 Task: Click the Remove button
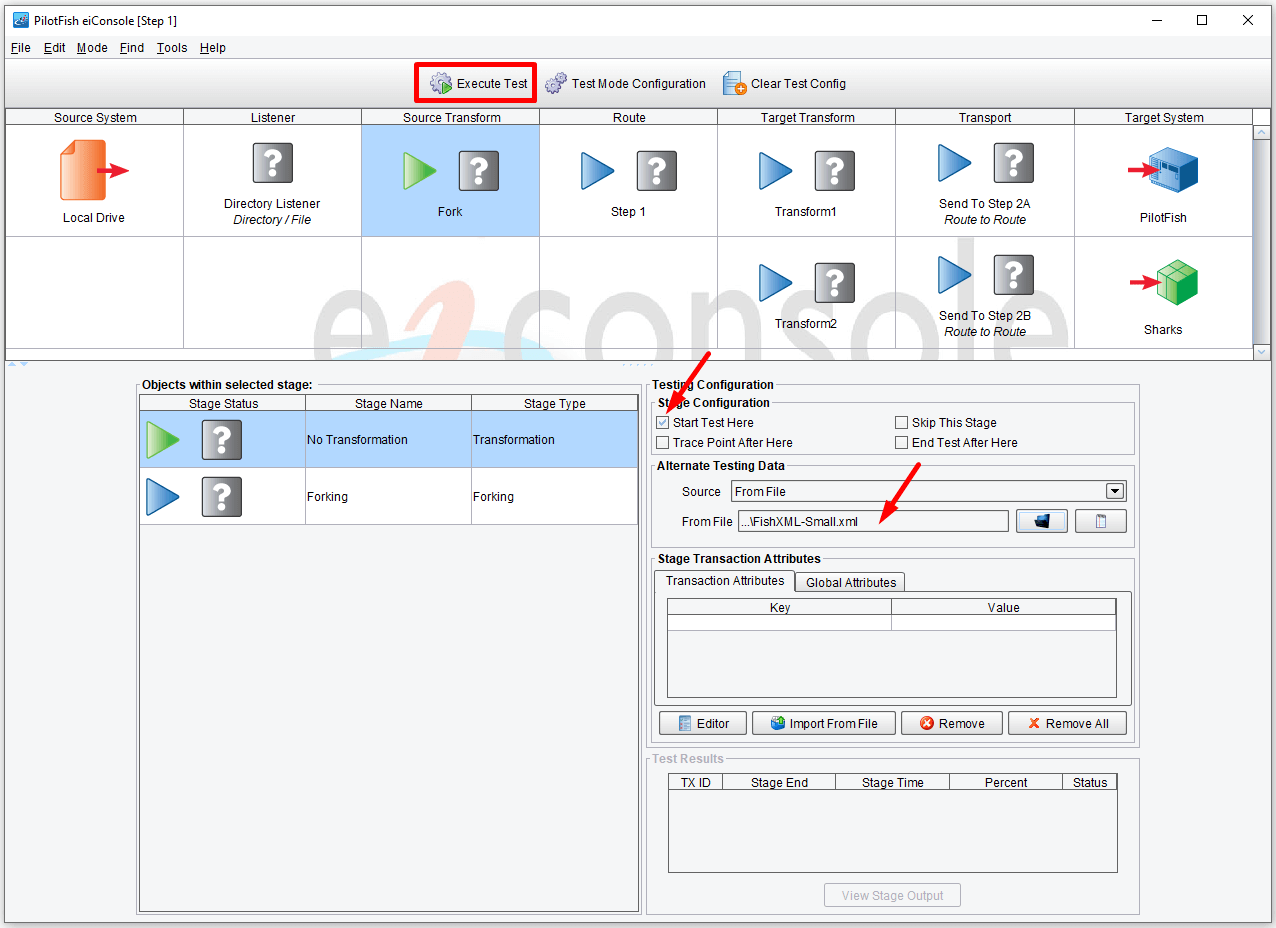point(952,723)
